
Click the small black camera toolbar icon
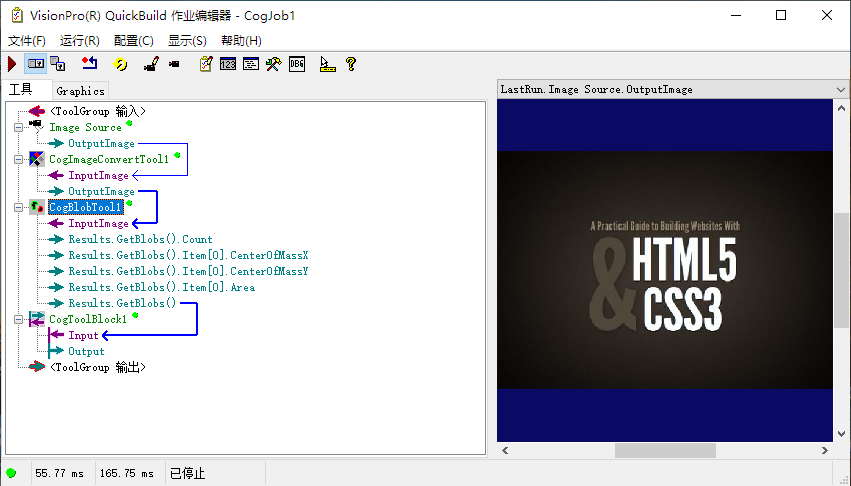click(x=174, y=64)
